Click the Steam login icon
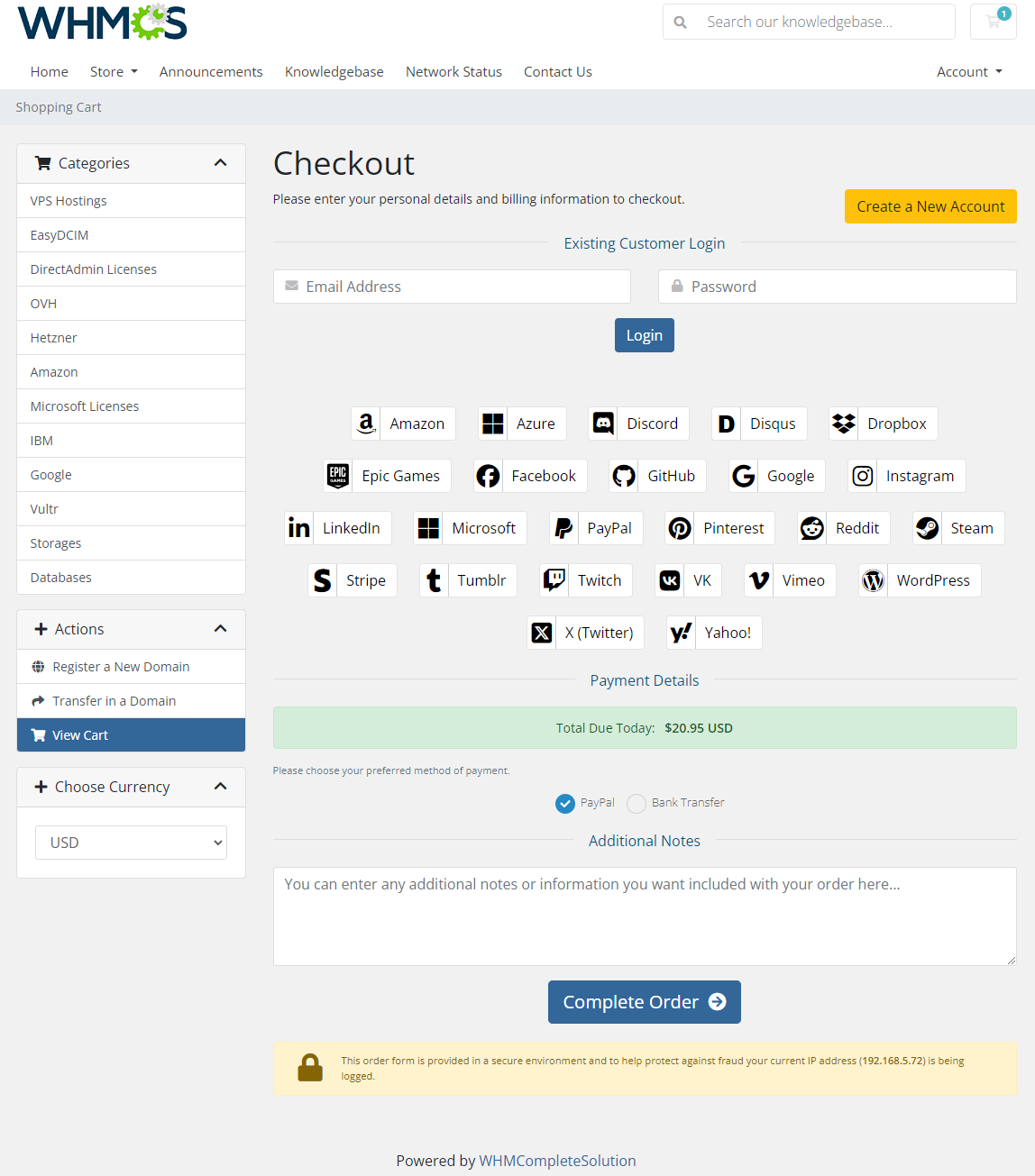This screenshot has height=1176, width=1035. 927,528
